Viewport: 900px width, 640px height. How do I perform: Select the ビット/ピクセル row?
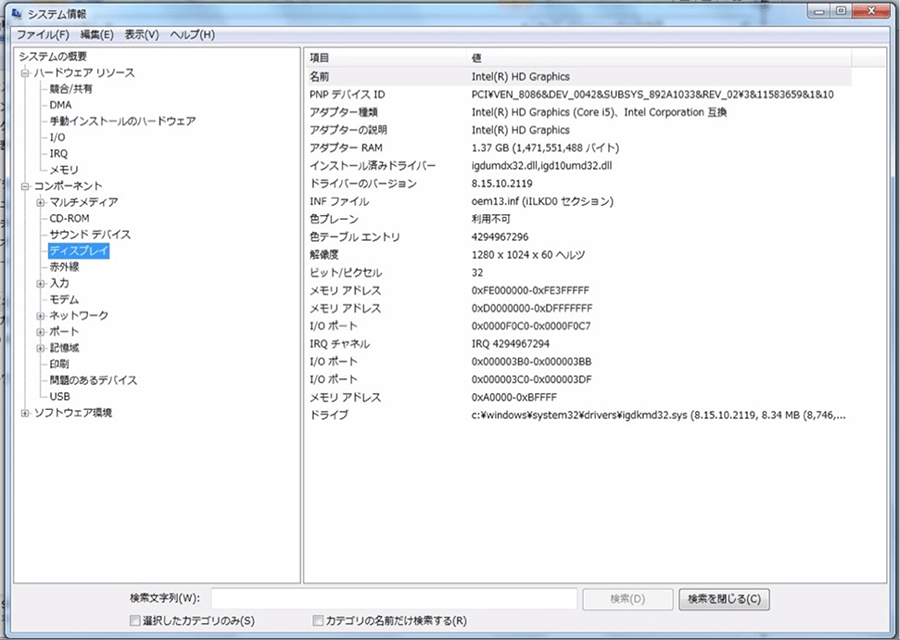tap(579, 272)
